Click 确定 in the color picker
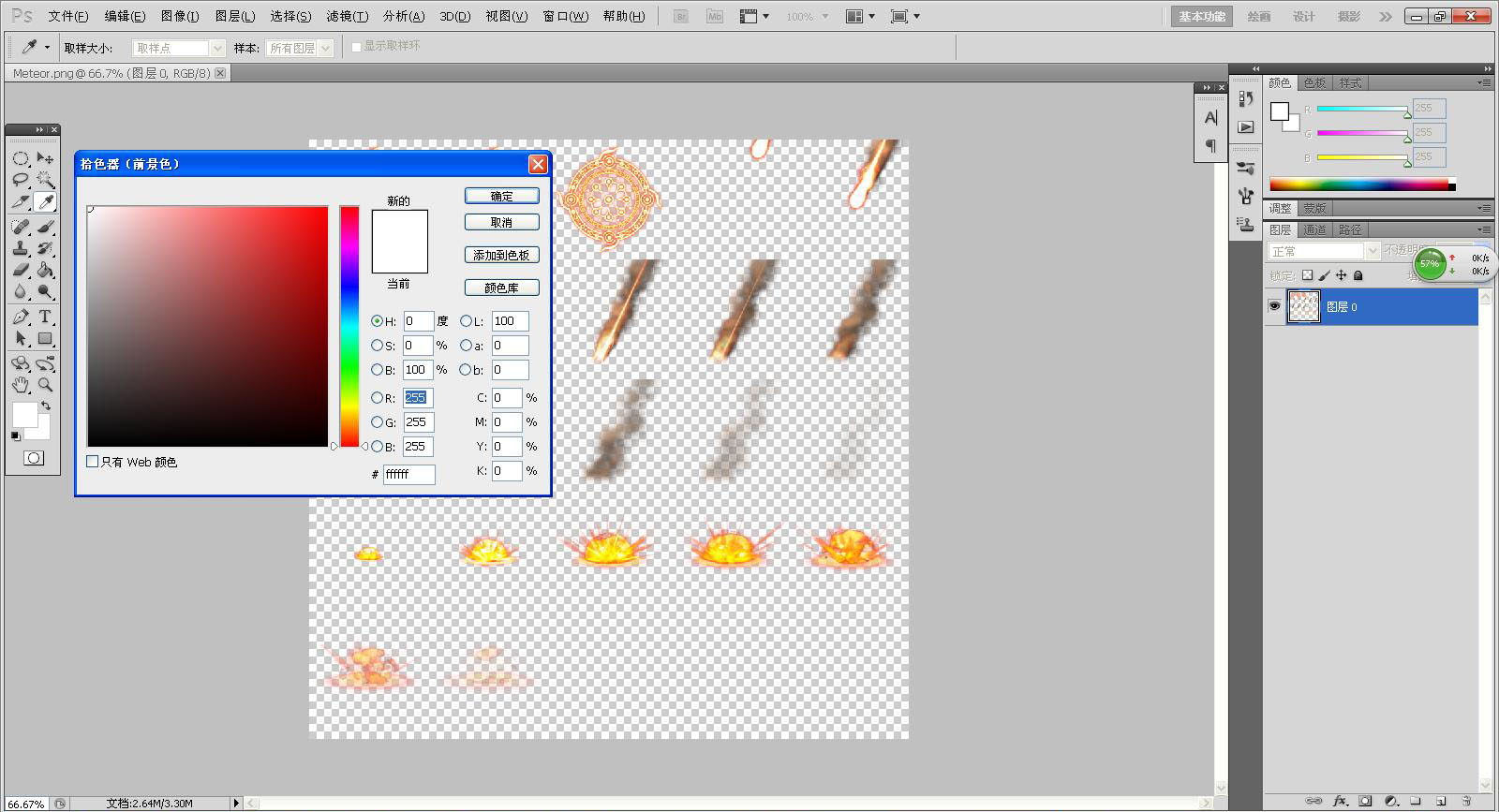 [x=502, y=196]
